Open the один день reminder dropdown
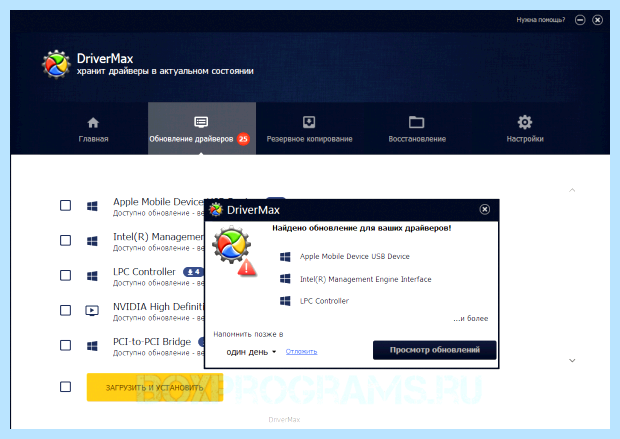Viewport: 620px width, 439px height. point(251,352)
